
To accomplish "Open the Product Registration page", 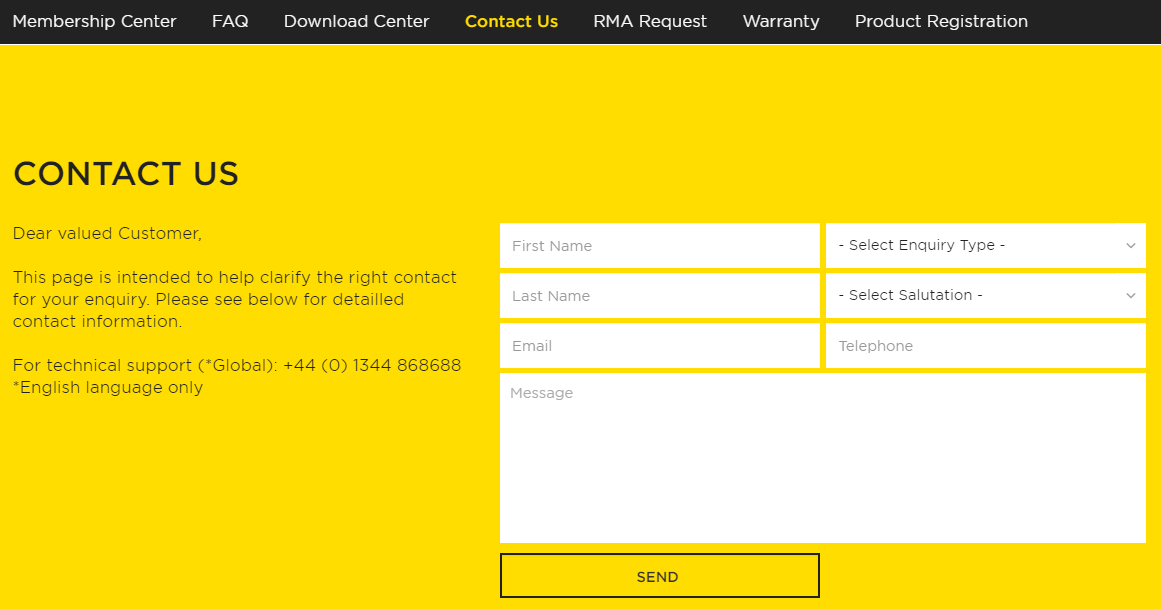I will (x=941, y=21).
